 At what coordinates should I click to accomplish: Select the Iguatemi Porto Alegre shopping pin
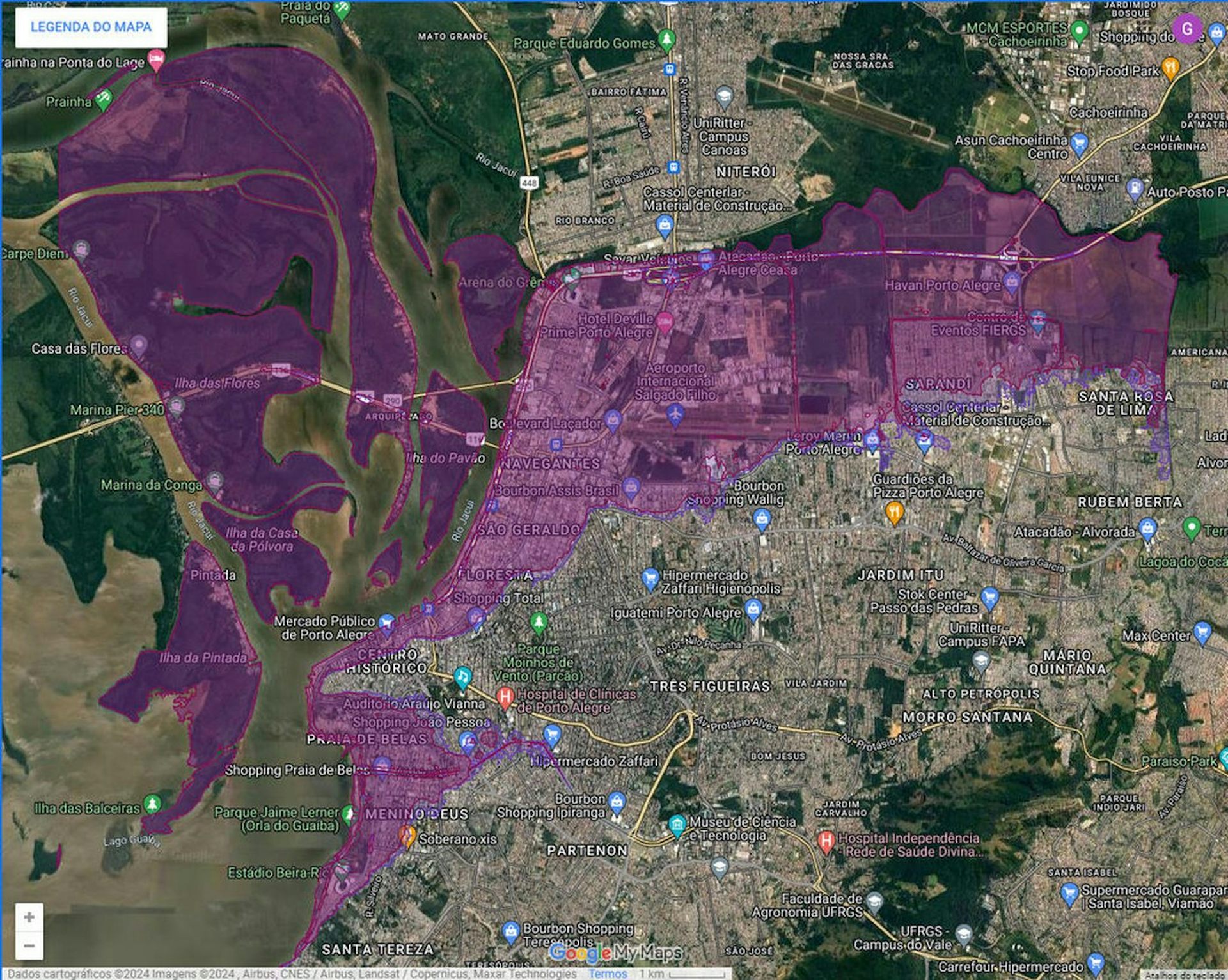[753, 609]
